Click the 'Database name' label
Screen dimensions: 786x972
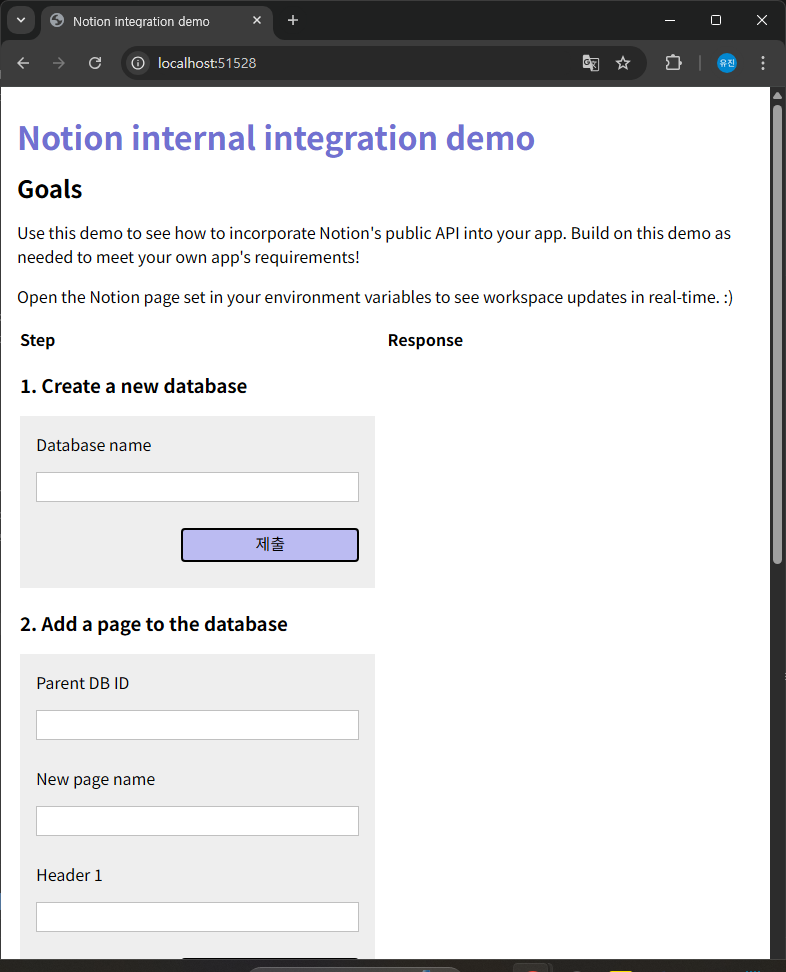(94, 446)
